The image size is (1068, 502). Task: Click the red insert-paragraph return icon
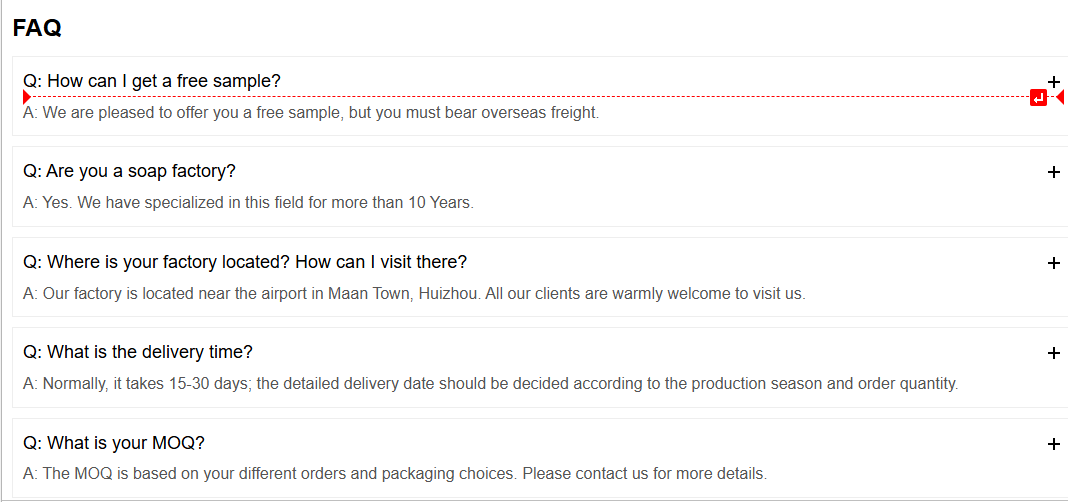click(1038, 98)
